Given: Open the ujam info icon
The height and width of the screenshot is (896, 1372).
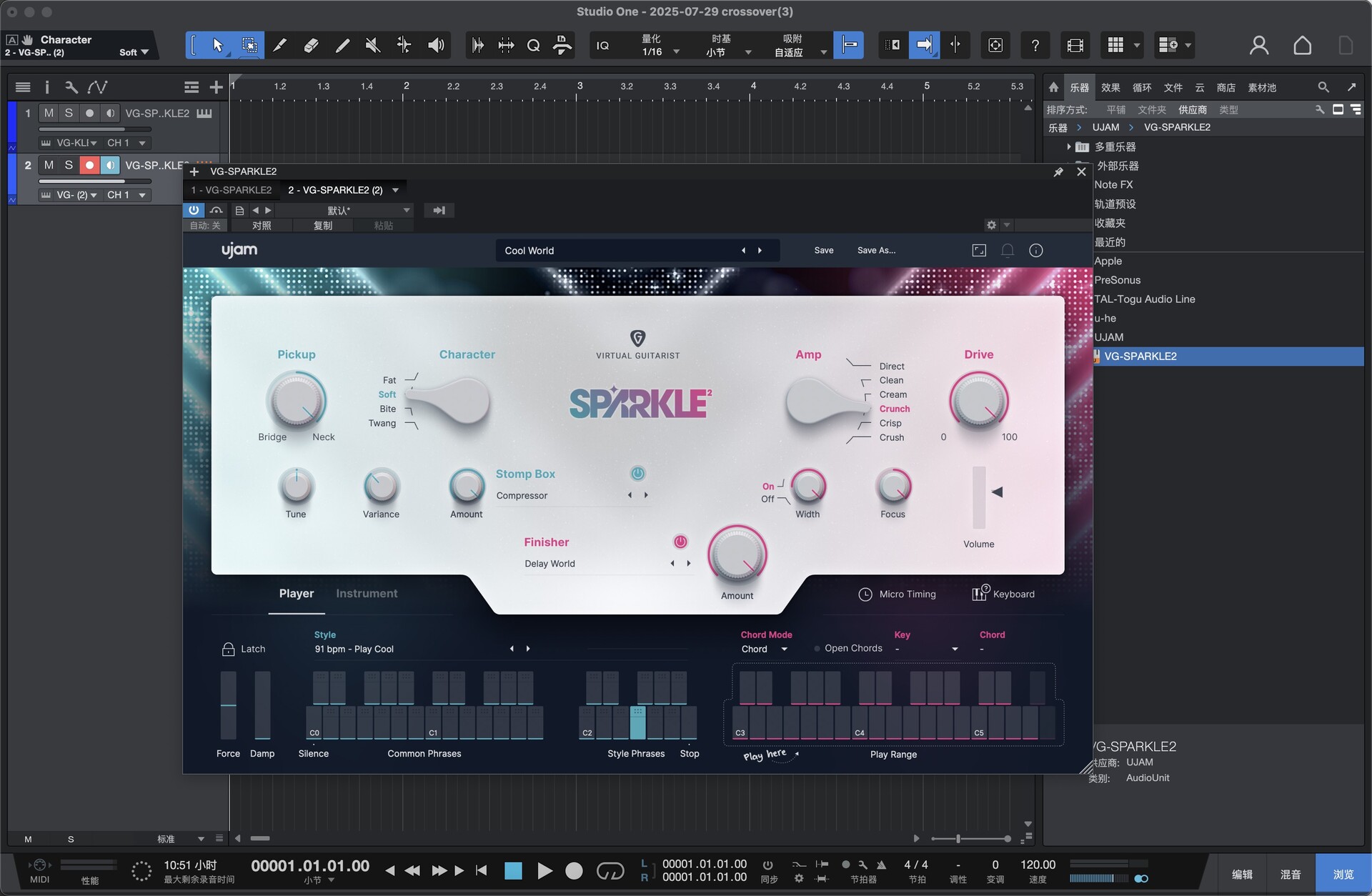Looking at the screenshot, I should click(x=1036, y=250).
